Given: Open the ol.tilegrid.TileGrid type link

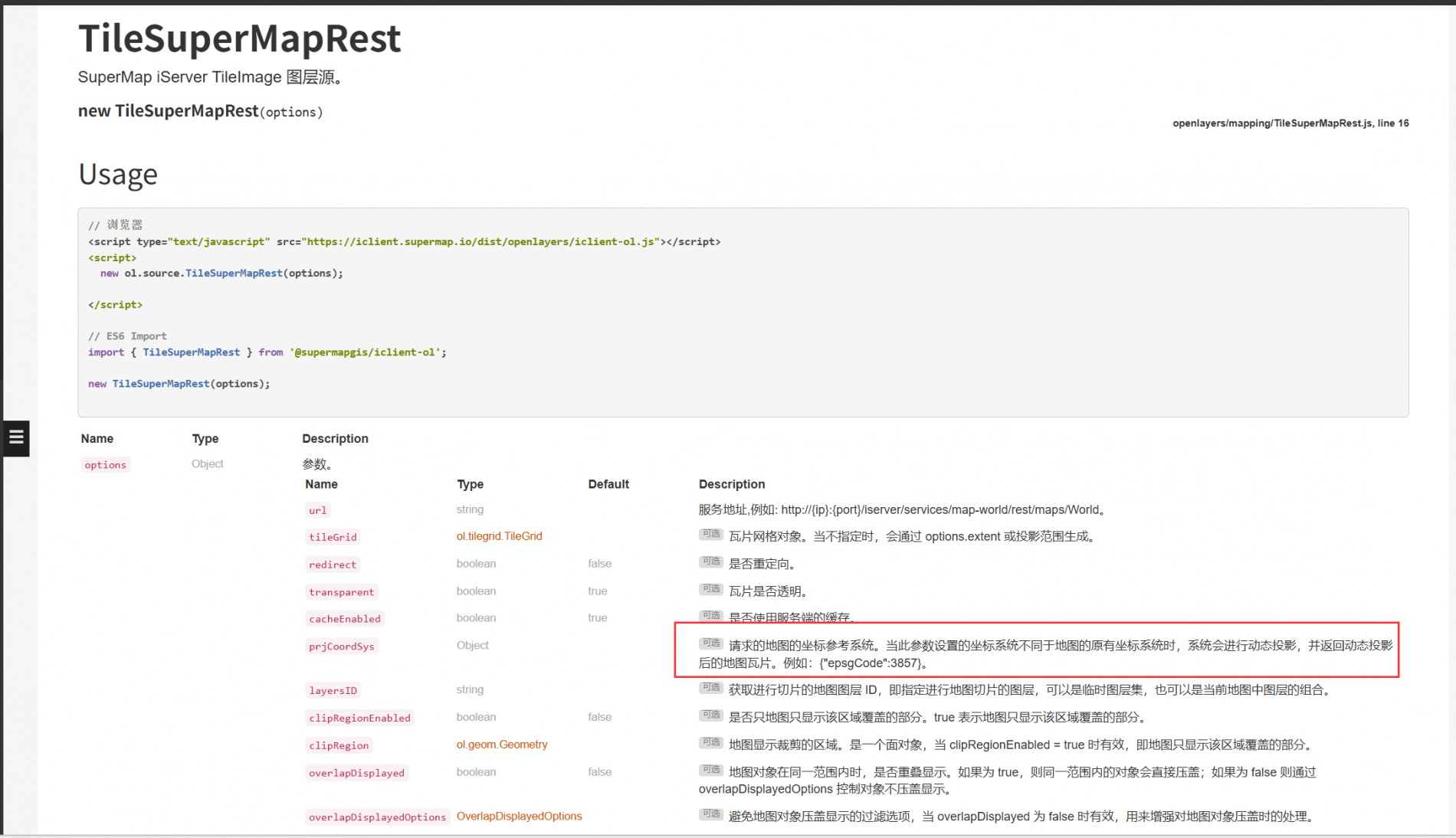Looking at the screenshot, I should click(x=499, y=536).
